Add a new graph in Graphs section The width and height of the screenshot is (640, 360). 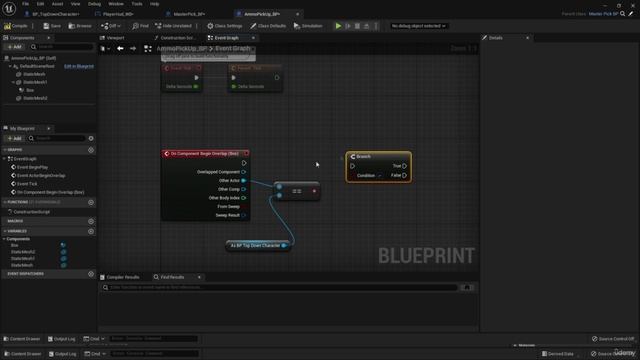pyautogui.click(x=91, y=150)
